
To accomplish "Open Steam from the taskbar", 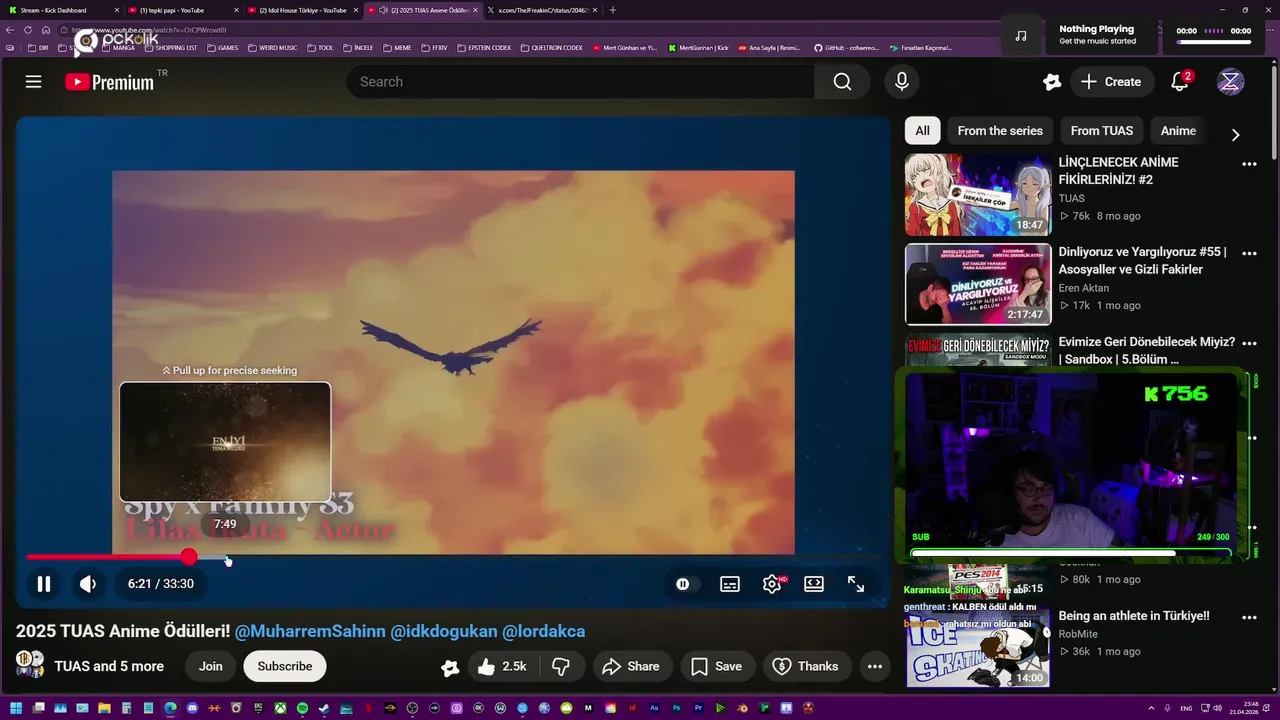I will click(x=324, y=708).
